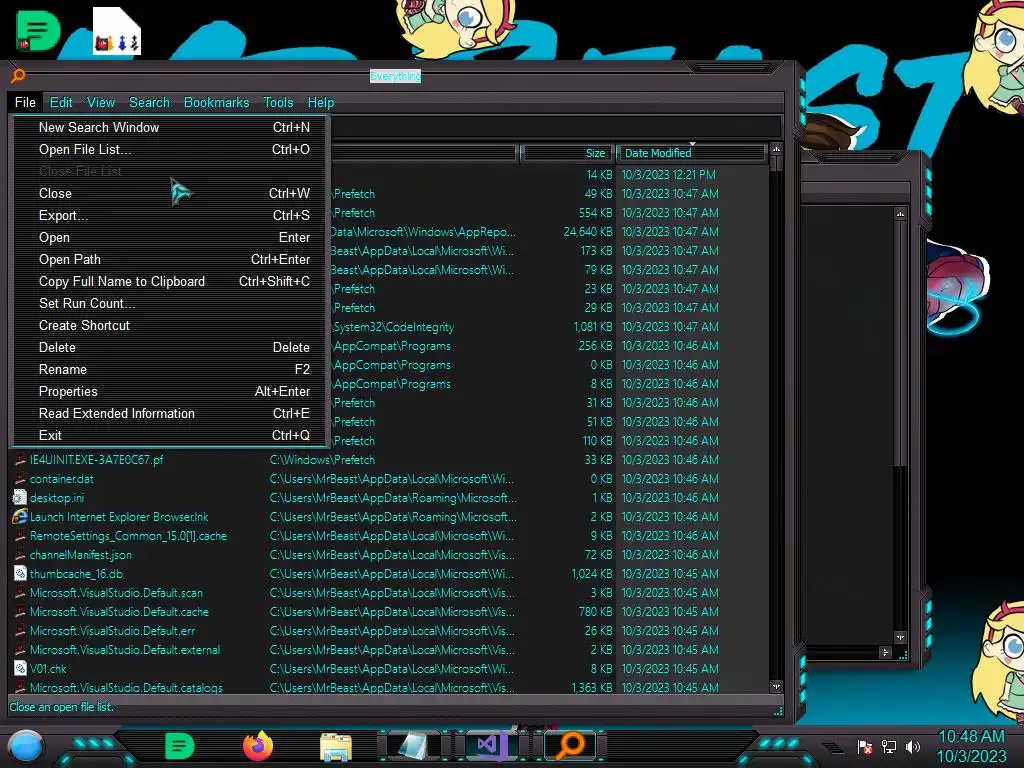Switch to Visual Studio on the taskbar
Image resolution: width=1024 pixels, height=768 pixels.
coord(491,746)
